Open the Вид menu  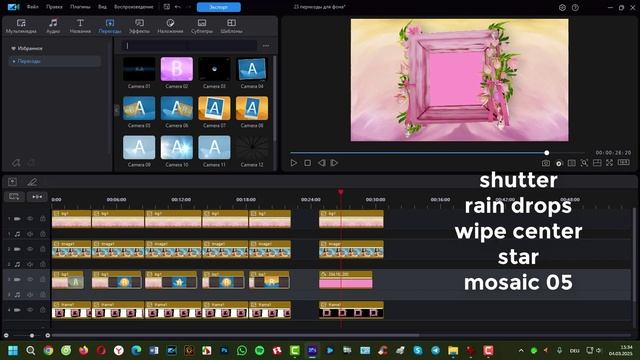[102, 7]
